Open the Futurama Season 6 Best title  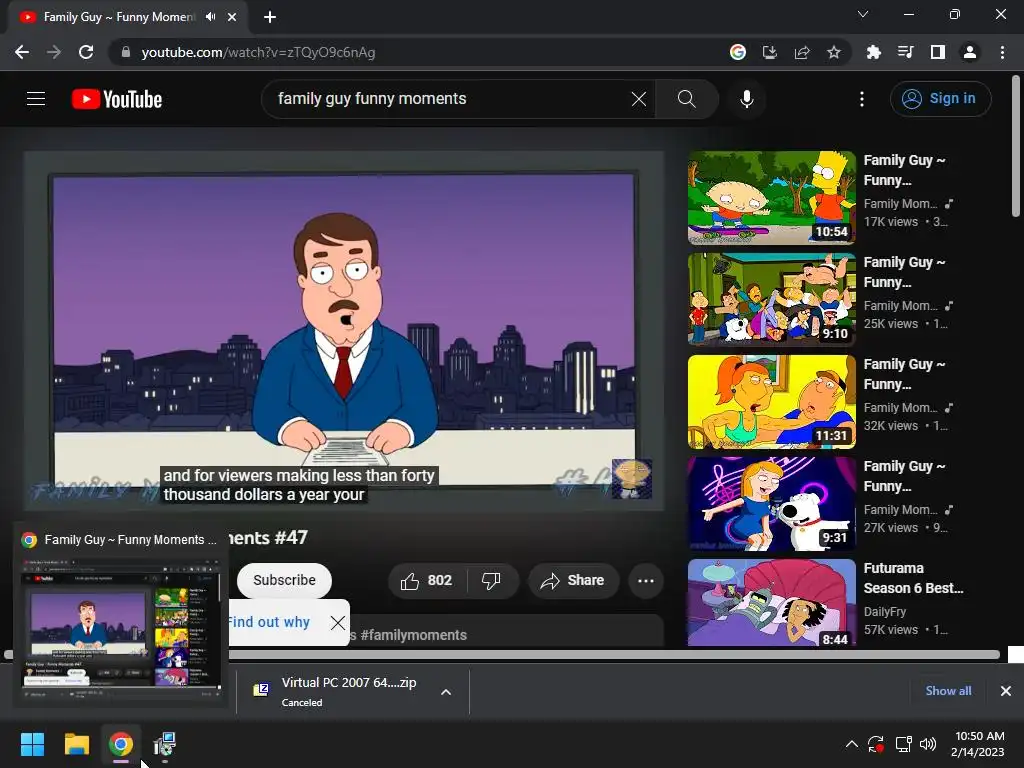pos(913,578)
